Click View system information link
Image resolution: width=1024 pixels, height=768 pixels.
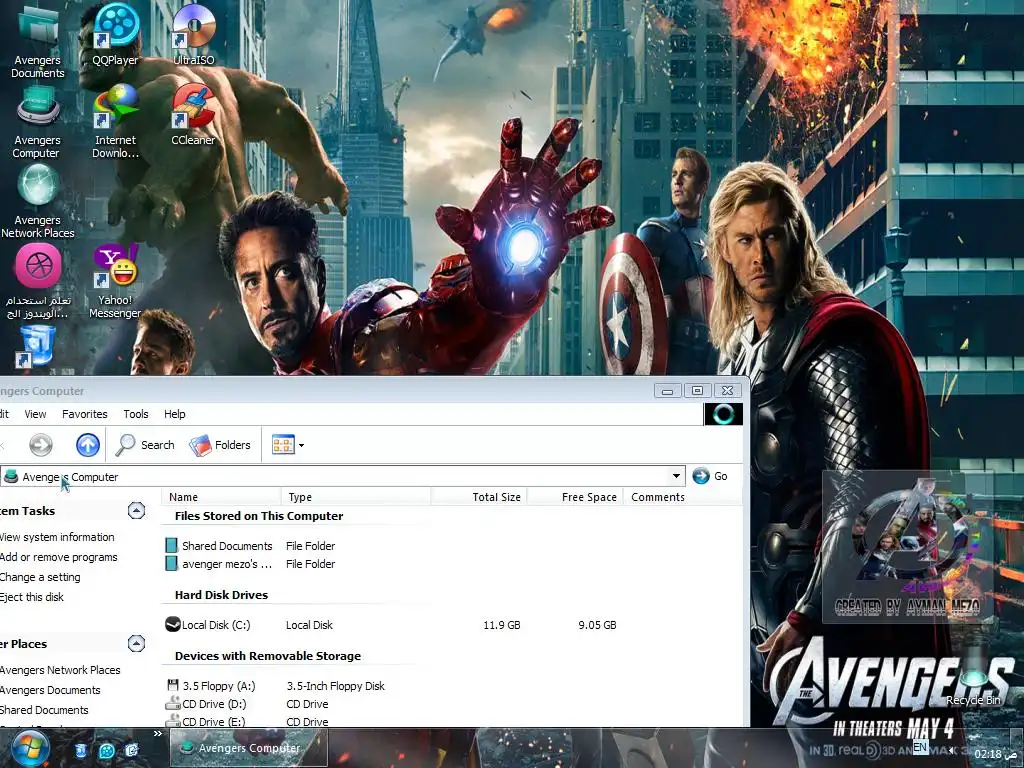tap(57, 537)
